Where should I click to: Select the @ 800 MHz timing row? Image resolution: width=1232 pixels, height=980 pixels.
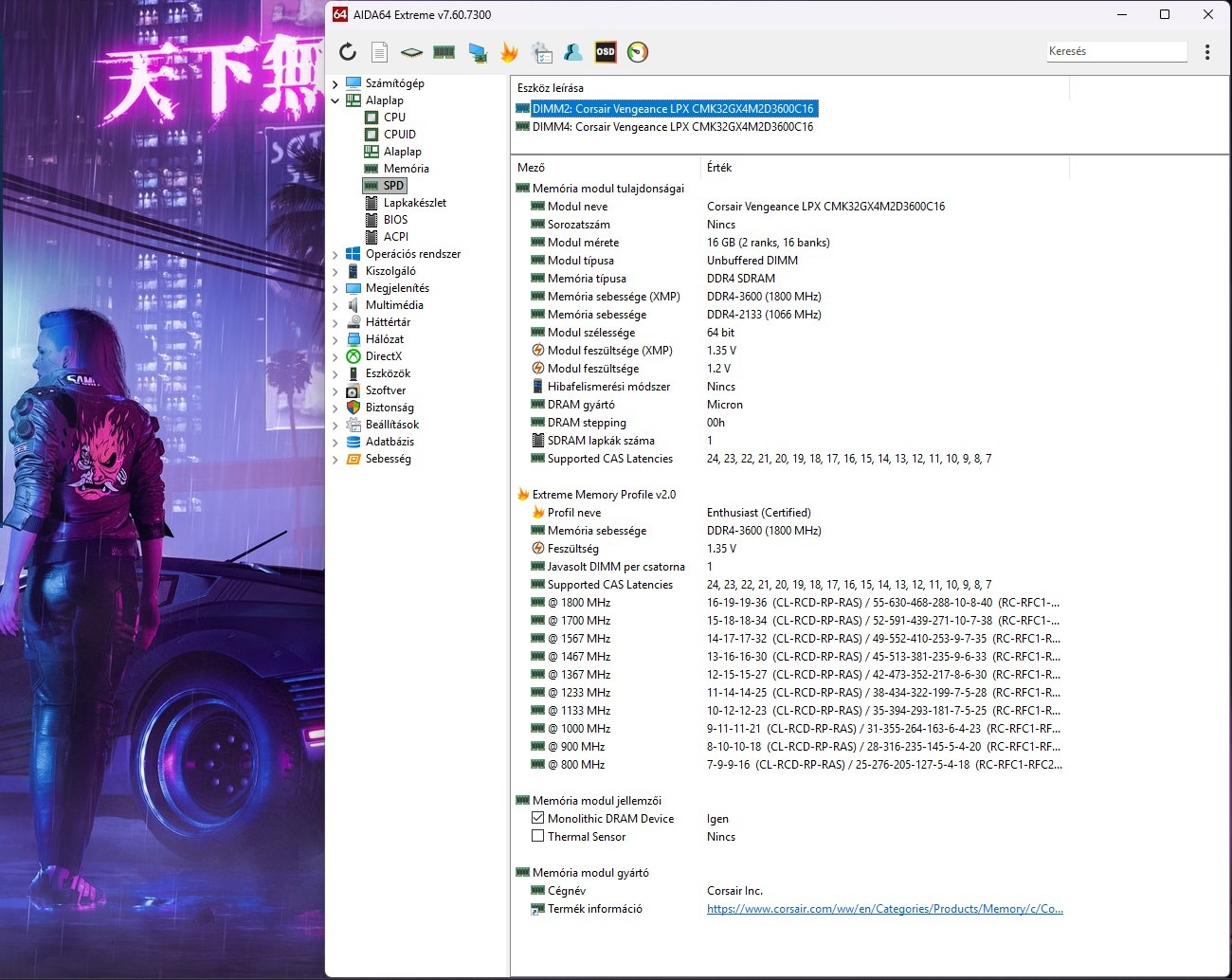(789, 765)
